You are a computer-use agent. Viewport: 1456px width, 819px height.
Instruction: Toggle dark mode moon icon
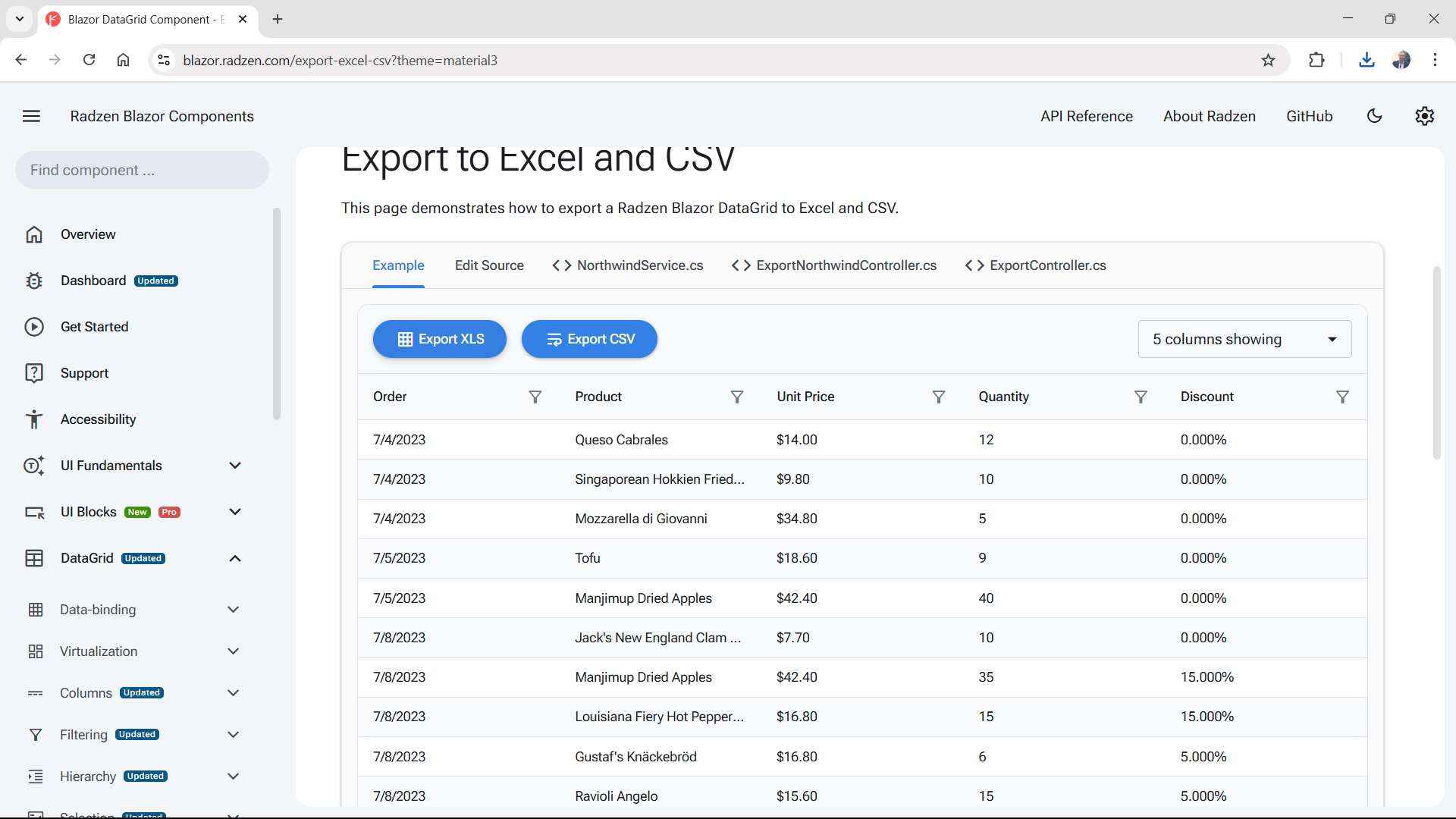click(x=1374, y=116)
